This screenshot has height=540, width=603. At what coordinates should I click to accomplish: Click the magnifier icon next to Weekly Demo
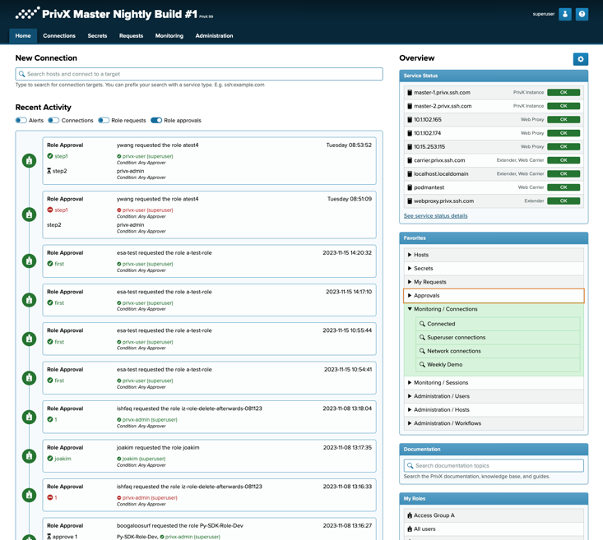coord(423,365)
